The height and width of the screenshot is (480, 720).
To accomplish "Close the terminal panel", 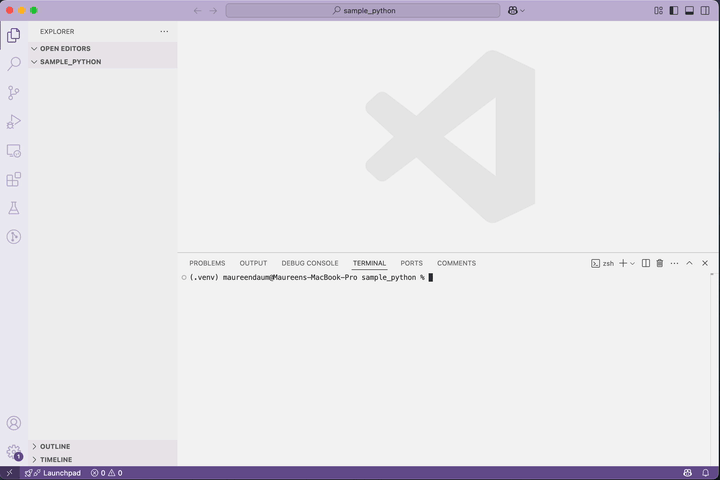I will (x=705, y=263).
